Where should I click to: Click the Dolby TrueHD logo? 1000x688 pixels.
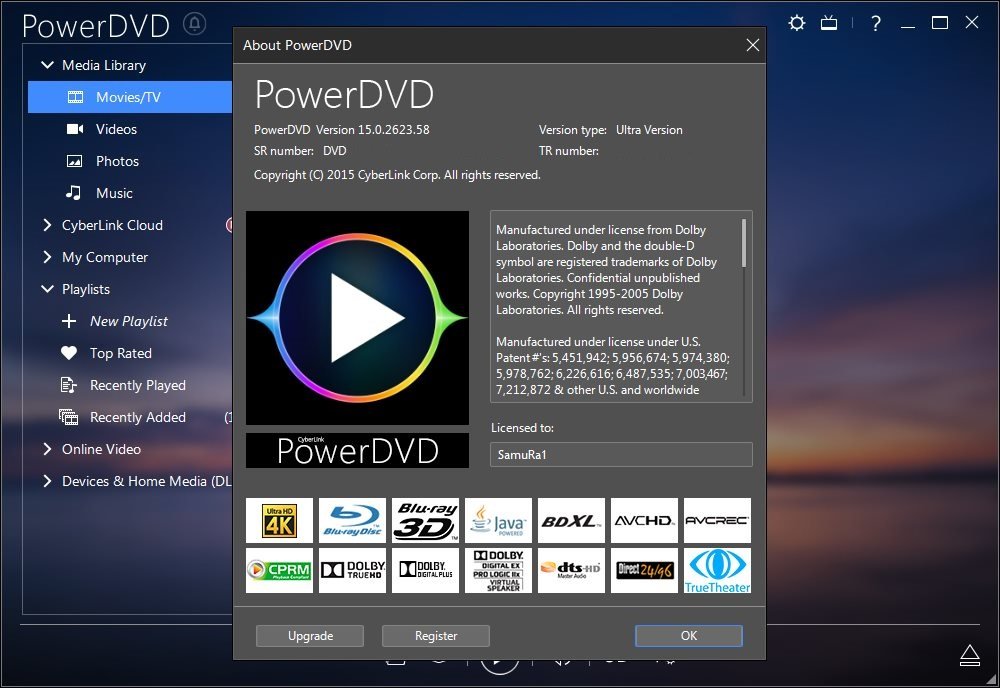point(353,570)
